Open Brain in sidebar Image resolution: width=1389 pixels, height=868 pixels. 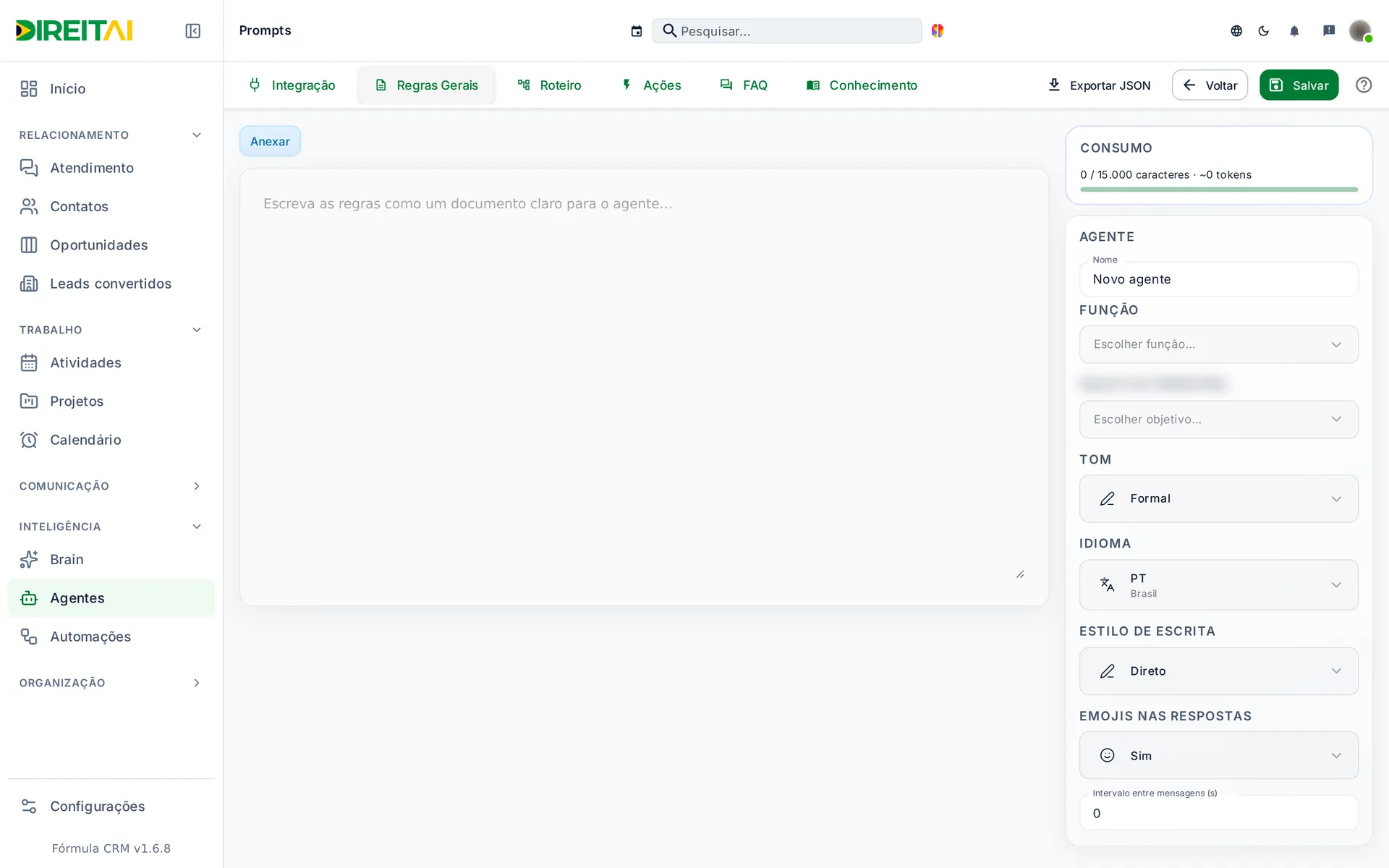(111, 559)
